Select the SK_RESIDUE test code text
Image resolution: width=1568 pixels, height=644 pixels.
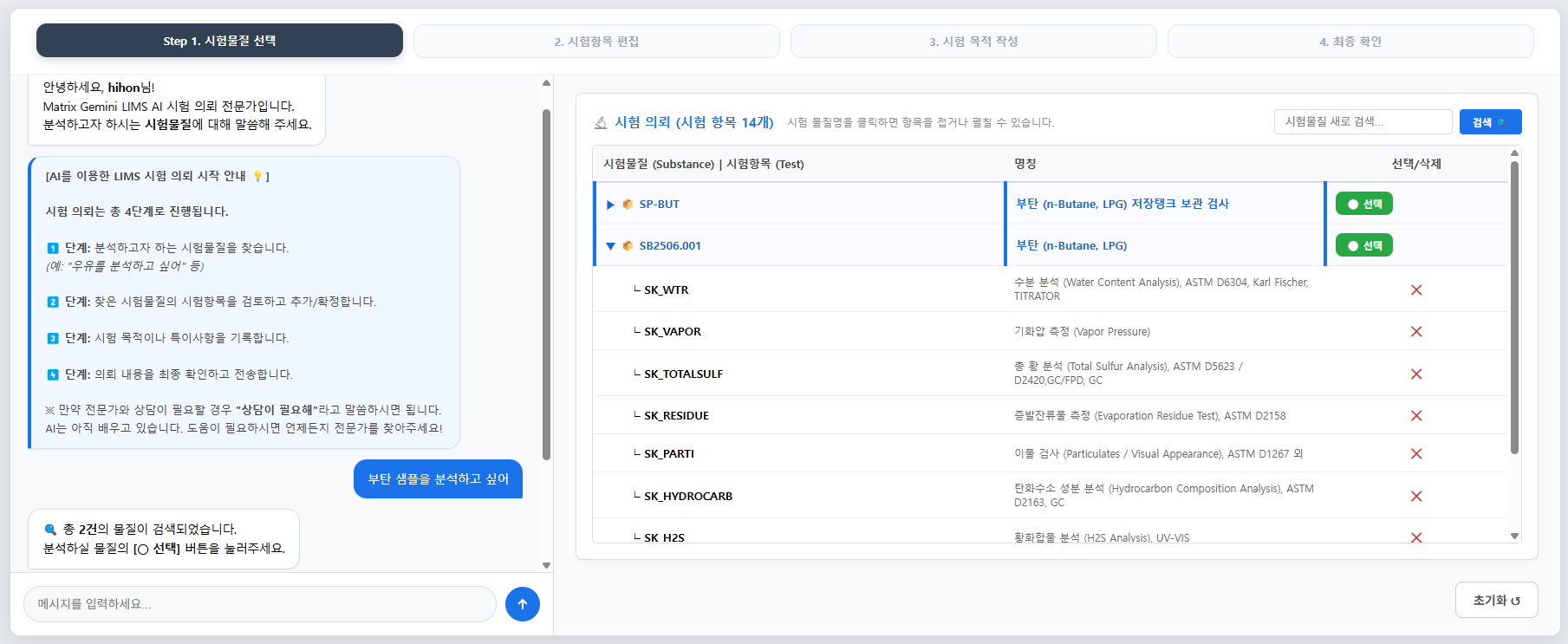point(676,416)
